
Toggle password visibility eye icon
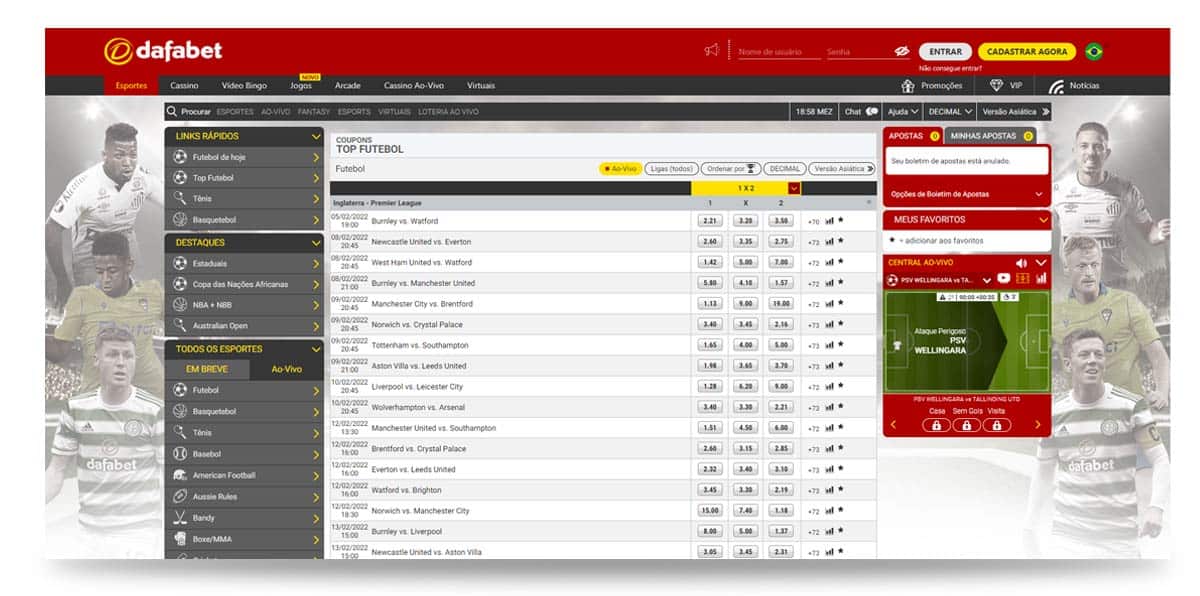coord(901,51)
